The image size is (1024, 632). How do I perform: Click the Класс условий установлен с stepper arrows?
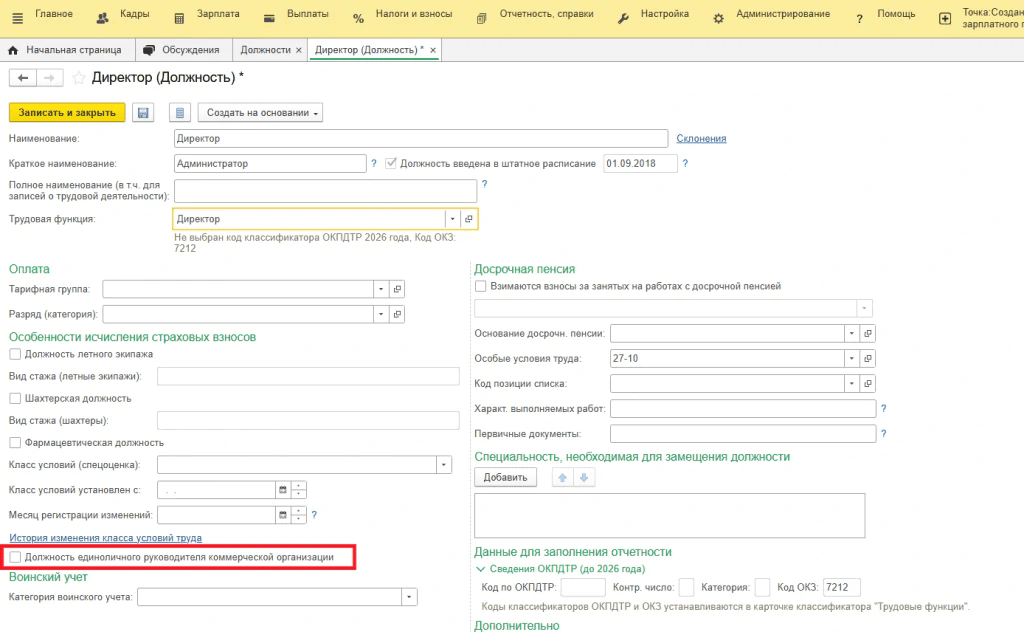coord(299,490)
